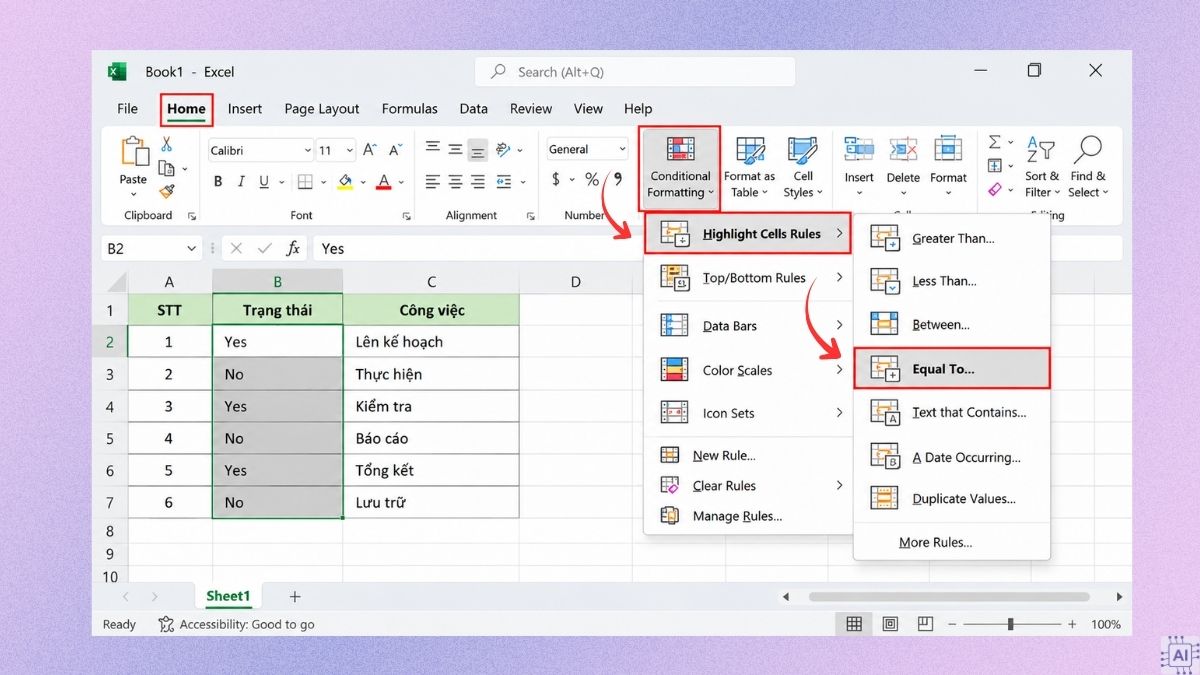Select the Format Painter brush
The width and height of the screenshot is (1200, 675).
(167, 191)
